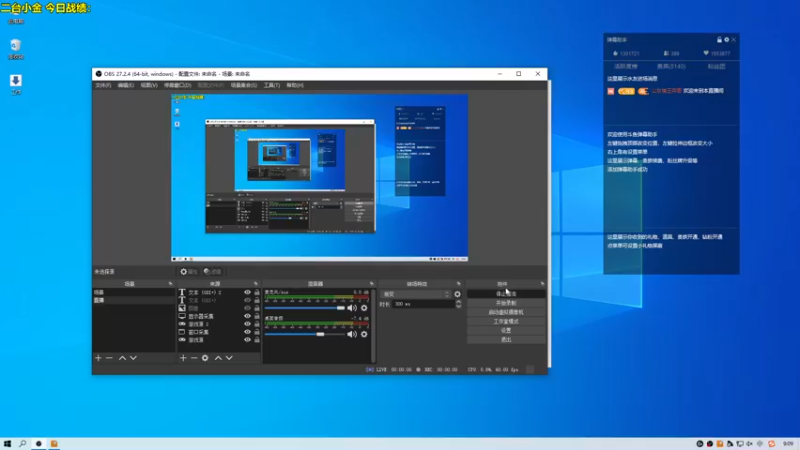Screen dimensions: 800x450
Task: Lock the display capture source
Action: click(257, 316)
